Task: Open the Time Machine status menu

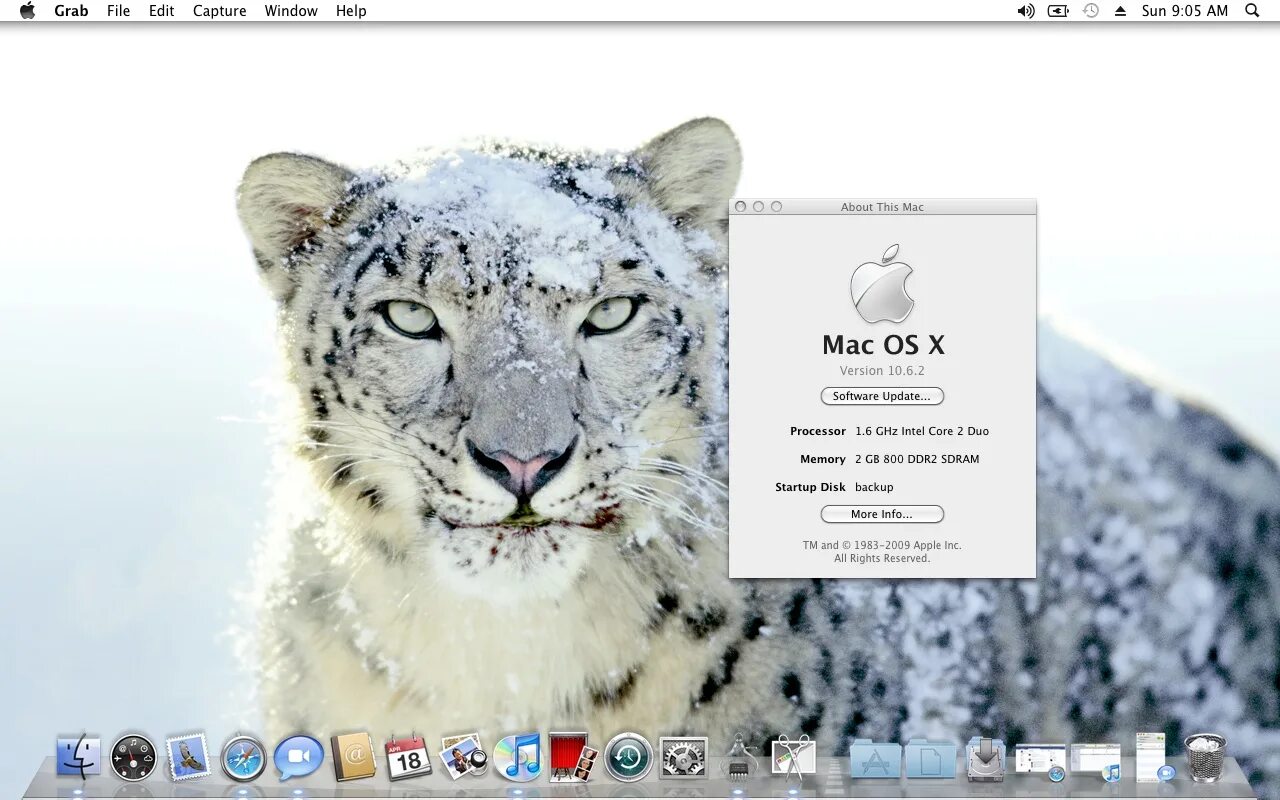Action: pyautogui.click(x=1090, y=11)
